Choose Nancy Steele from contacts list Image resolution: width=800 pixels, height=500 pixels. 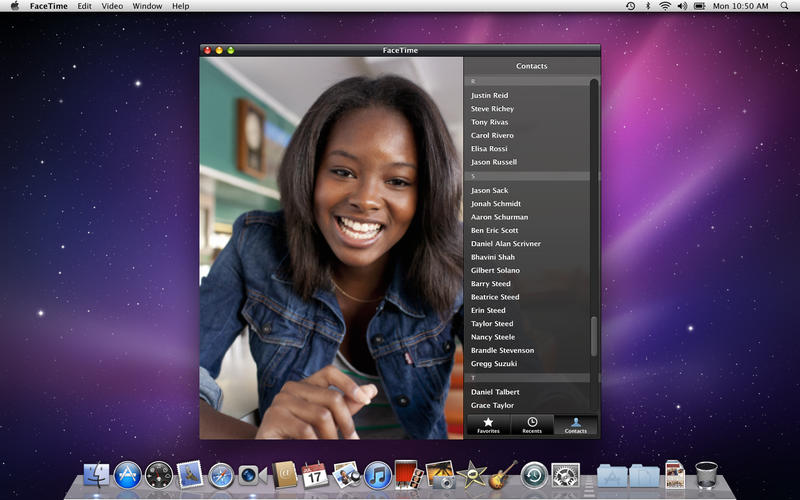pos(493,337)
